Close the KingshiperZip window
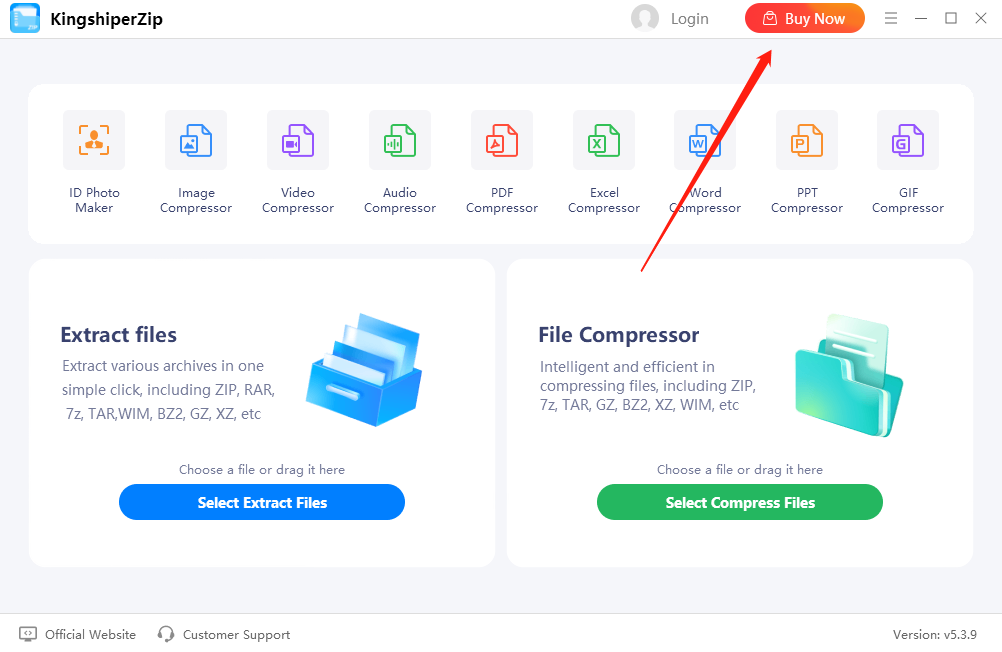The image size is (1002, 652). tap(981, 18)
